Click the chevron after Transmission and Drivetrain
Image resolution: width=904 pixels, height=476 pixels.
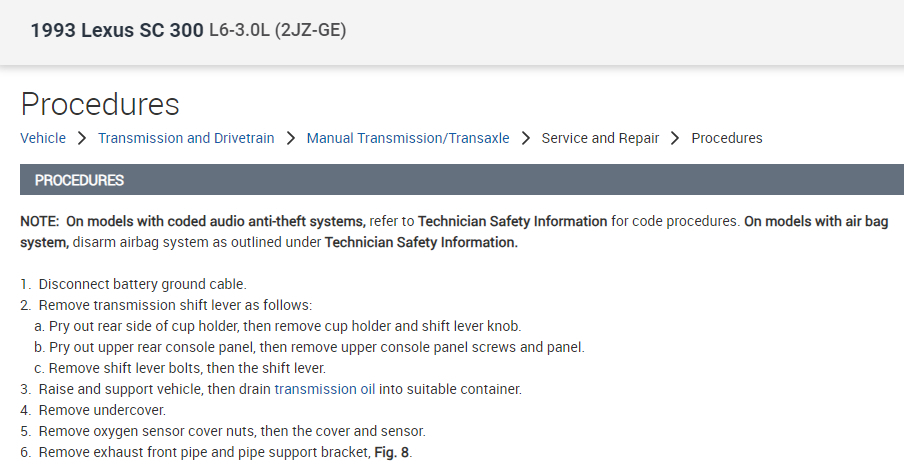(290, 138)
